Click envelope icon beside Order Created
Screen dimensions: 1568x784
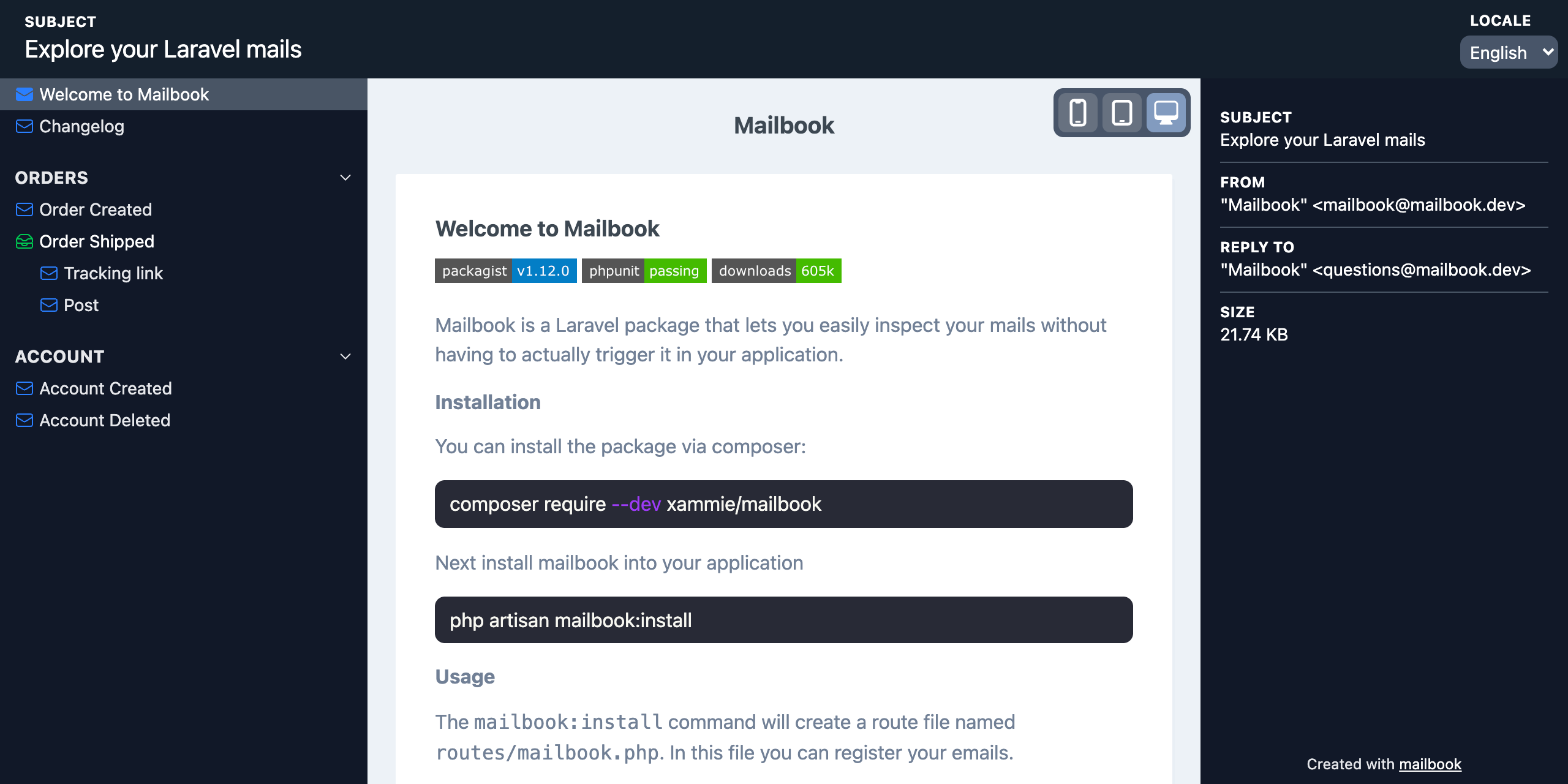tap(24, 209)
